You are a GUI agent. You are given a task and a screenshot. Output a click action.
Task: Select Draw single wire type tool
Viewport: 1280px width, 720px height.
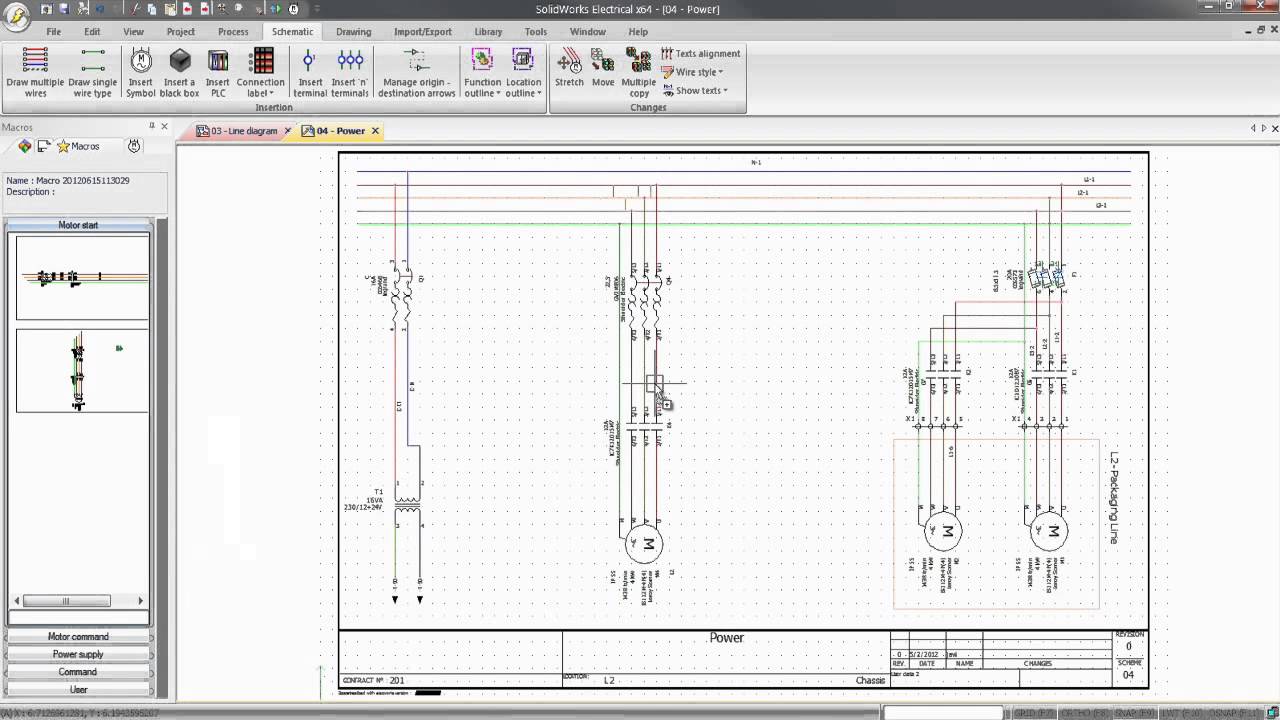[x=92, y=73]
